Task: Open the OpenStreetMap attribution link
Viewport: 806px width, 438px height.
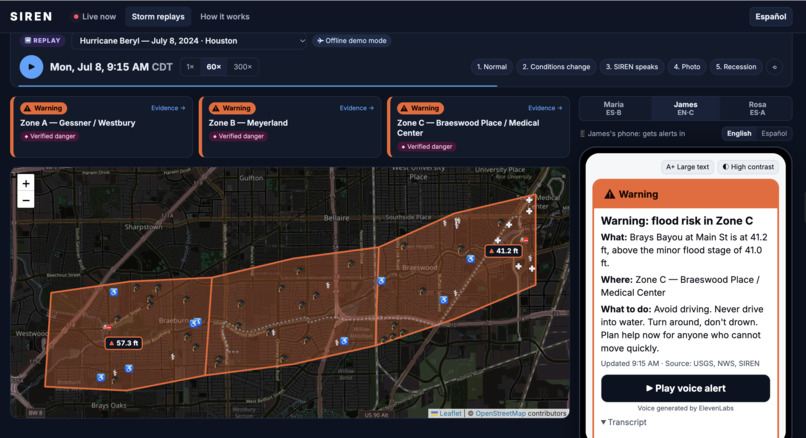Action: [500, 413]
